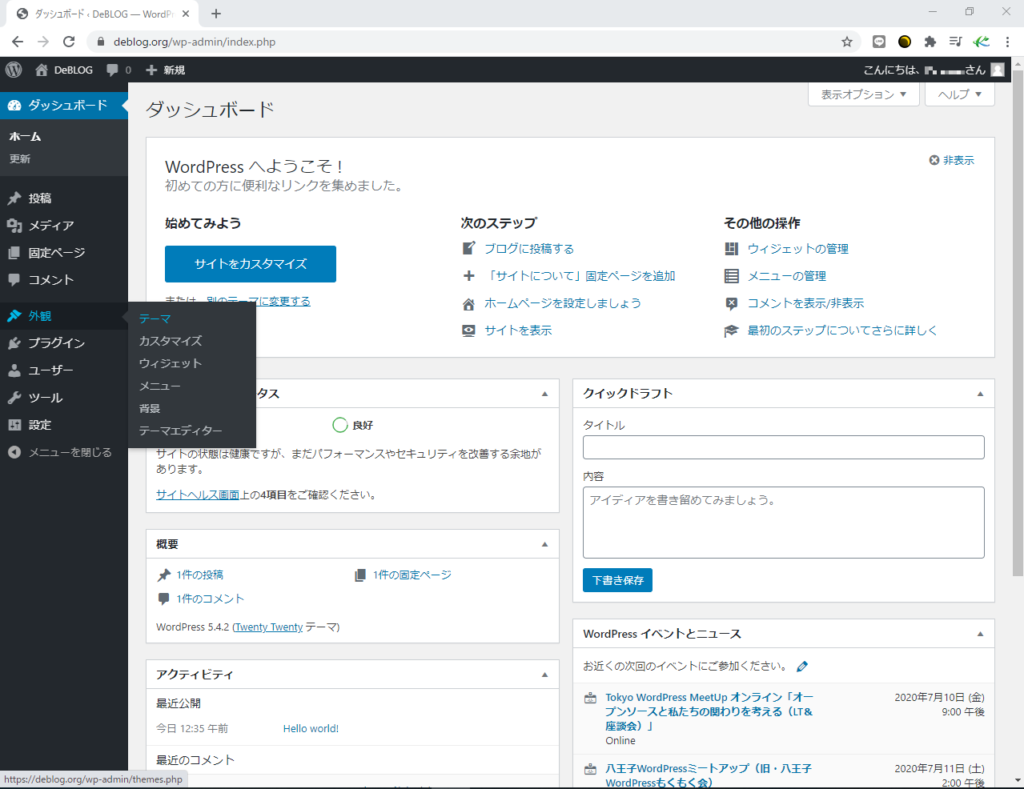Open the メニューの管理 link
Image resolution: width=1024 pixels, height=789 pixels.
(787, 276)
